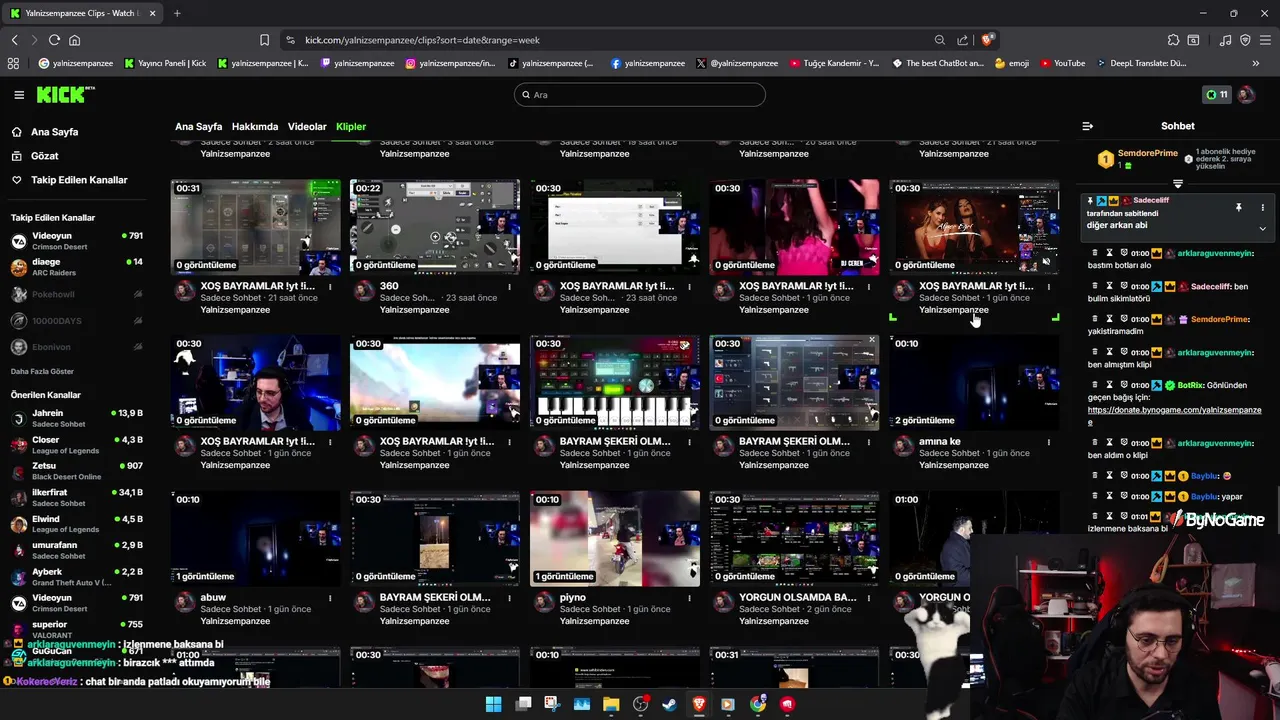Open the browser apps grid icon
The height and width of the screenshot is (720, 1280).
pyautogui.click(x=13, y=63)
